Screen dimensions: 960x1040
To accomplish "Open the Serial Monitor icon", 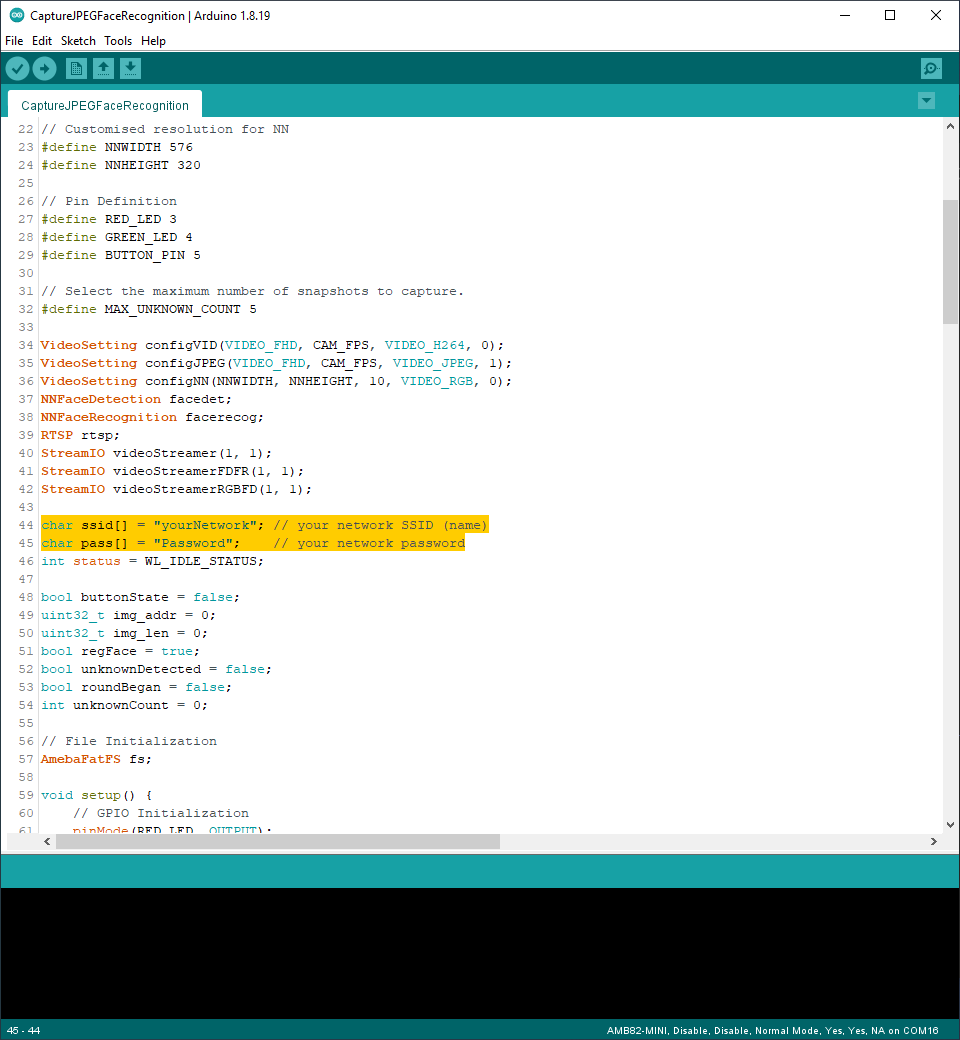I will (931, 68).
